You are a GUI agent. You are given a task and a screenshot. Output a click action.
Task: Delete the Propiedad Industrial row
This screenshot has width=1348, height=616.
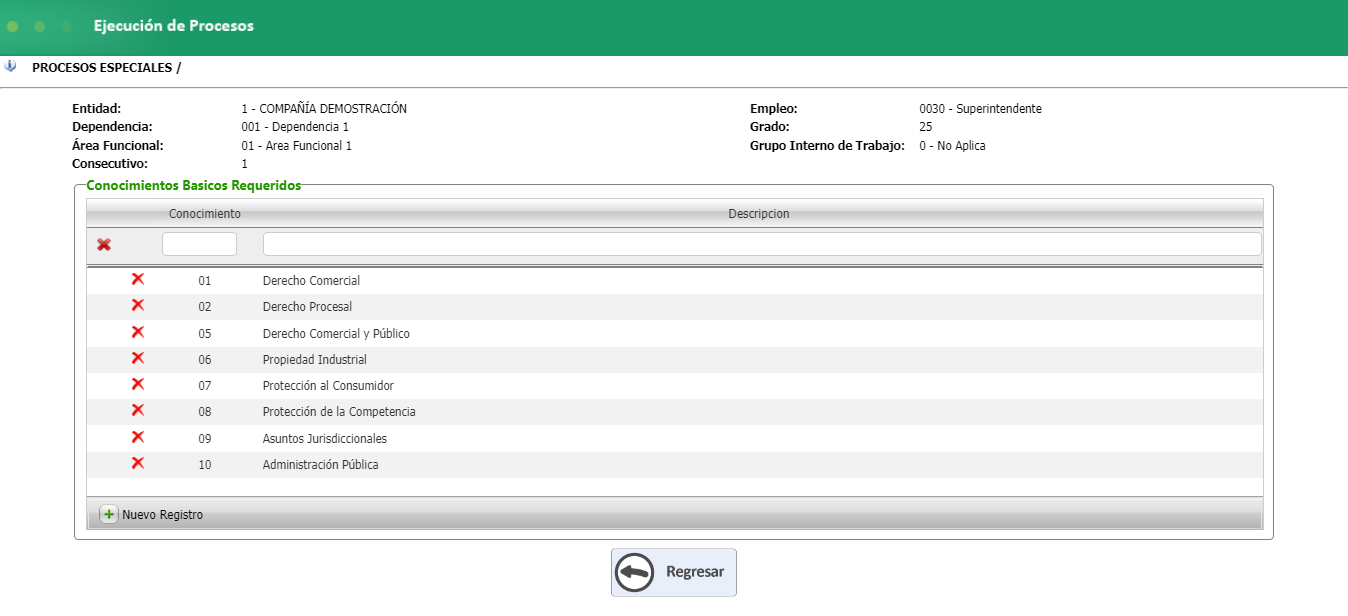138,358
